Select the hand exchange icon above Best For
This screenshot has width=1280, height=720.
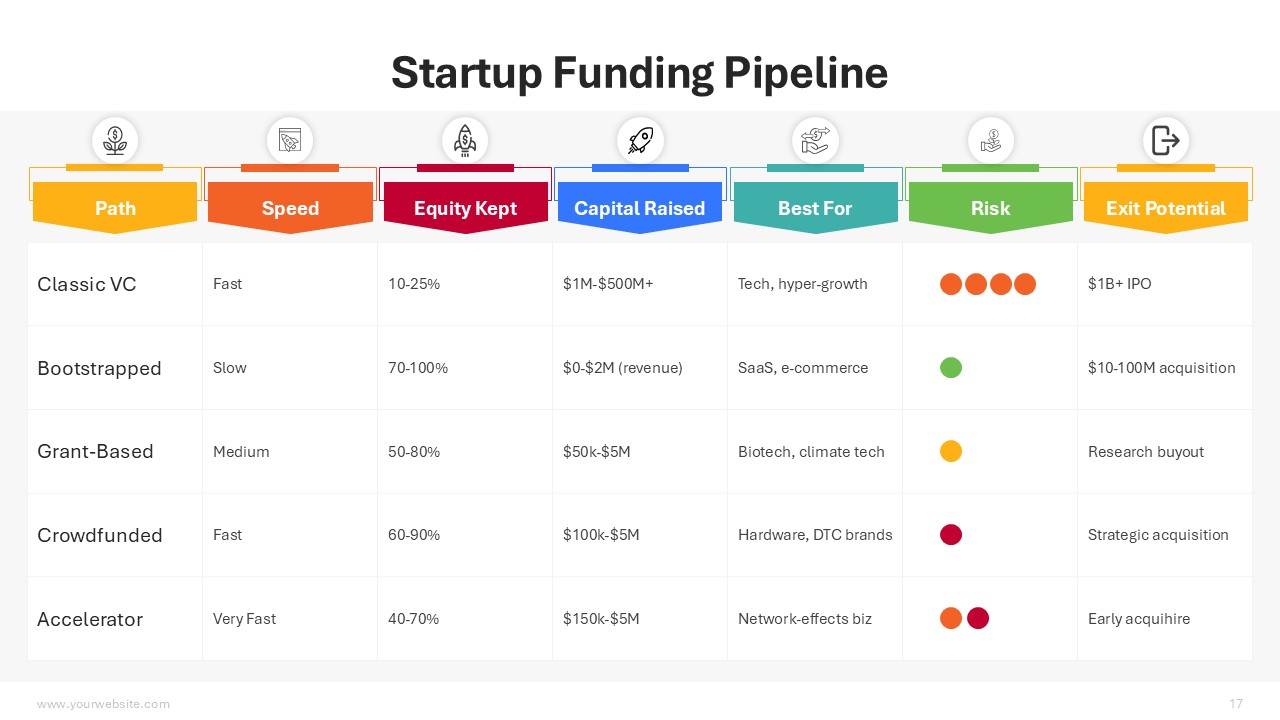(x=815, y=140)
